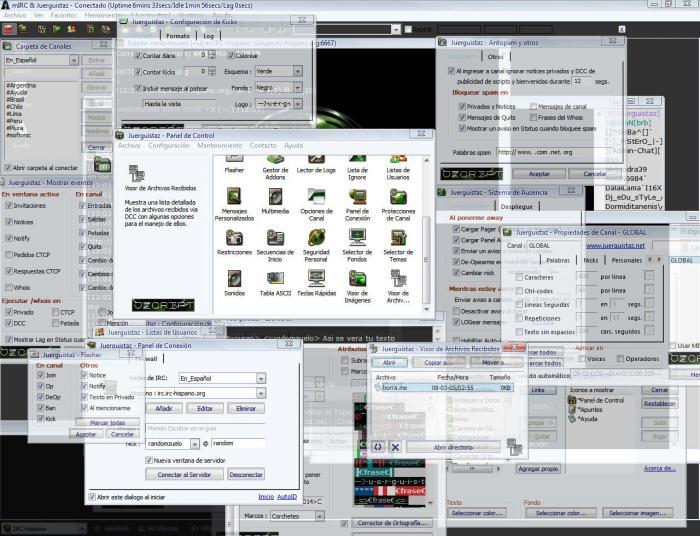
Task: Toggle Abrir carpeta al conectar checkbox
Action: pyautogui.click(x=8, y=168)
